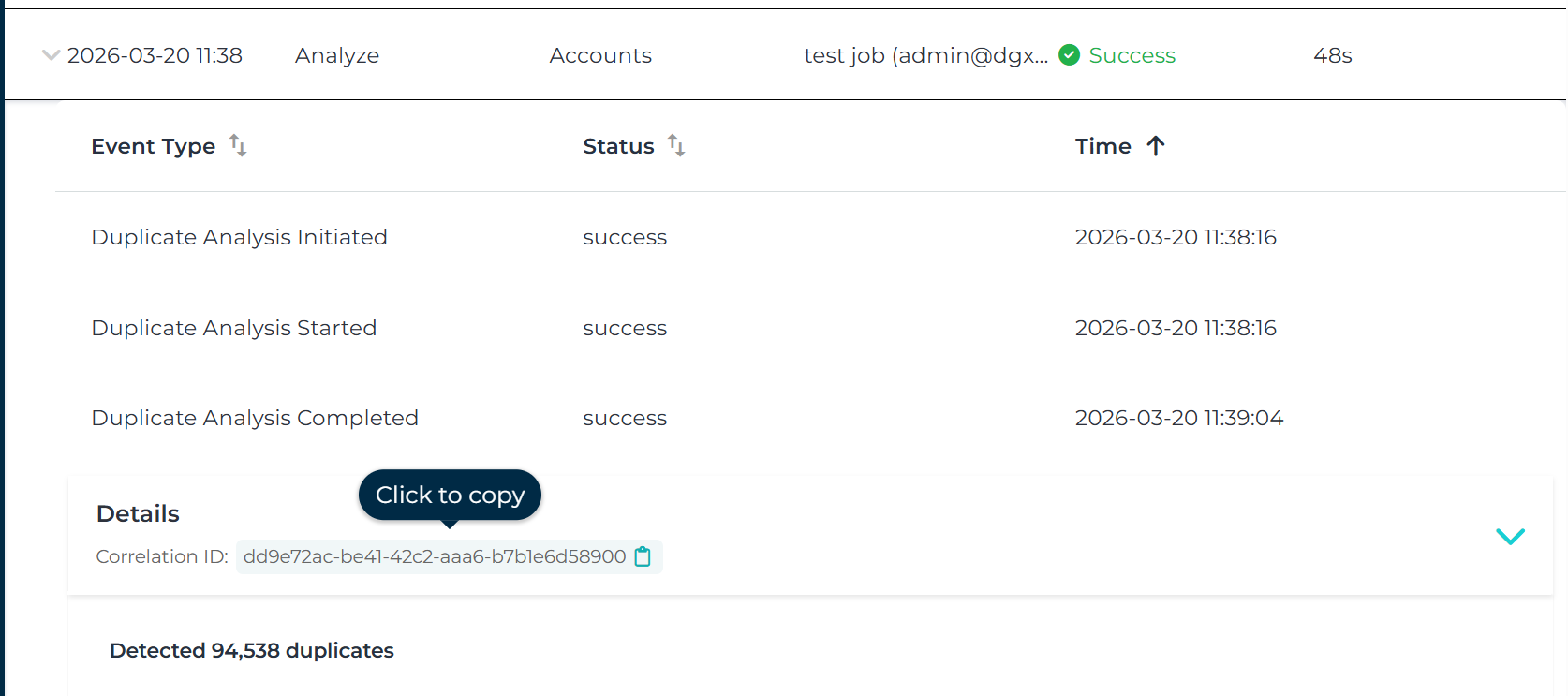Click timestamp 2026-03-20 11:39:04
The width and height of the screenshot is (1568, 696).
tap(1179, 418)
